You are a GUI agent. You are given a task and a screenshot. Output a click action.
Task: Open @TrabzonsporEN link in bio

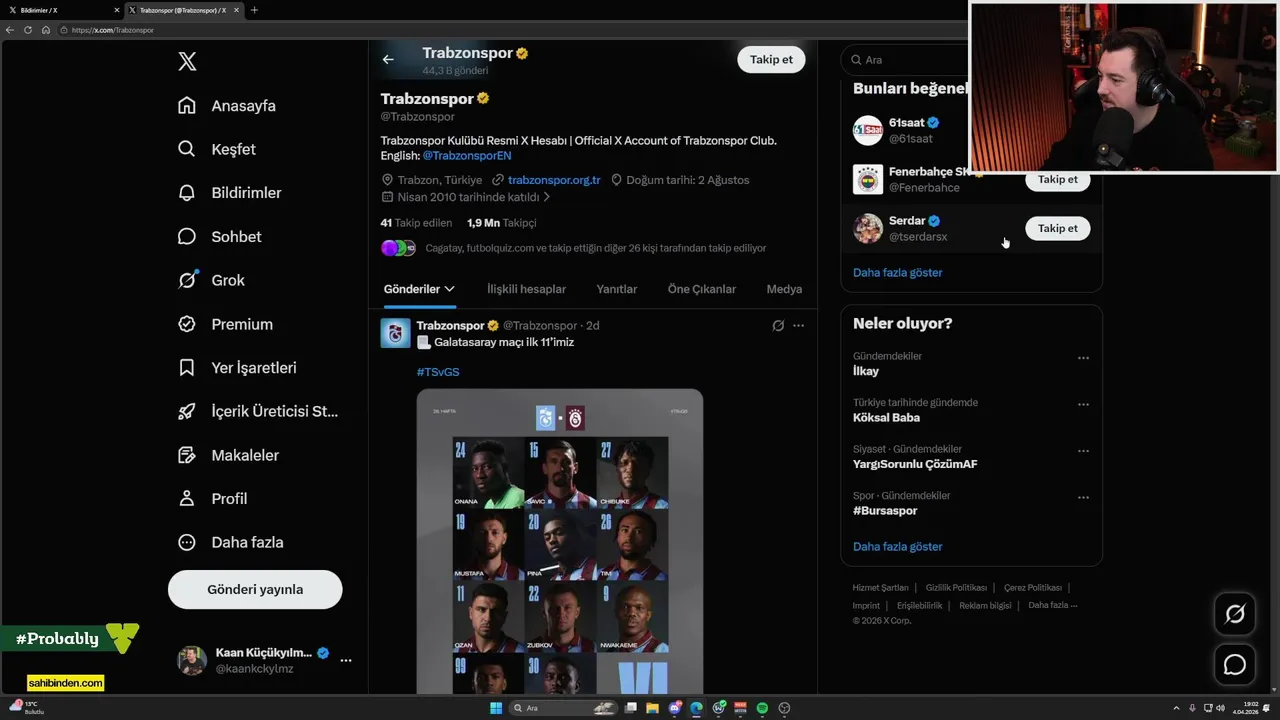pos(467,156)
